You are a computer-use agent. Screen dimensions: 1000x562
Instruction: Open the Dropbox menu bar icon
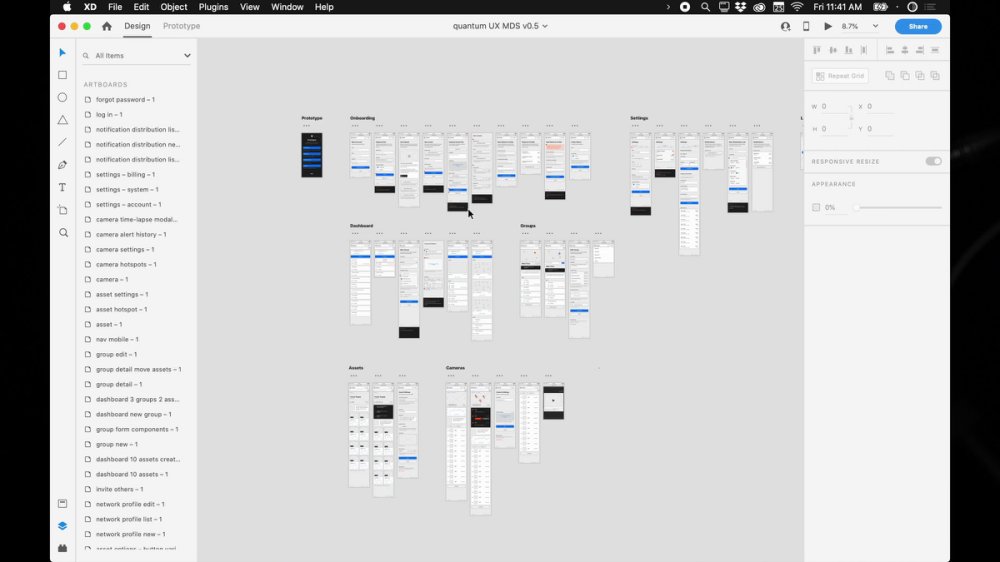point(740,7)
